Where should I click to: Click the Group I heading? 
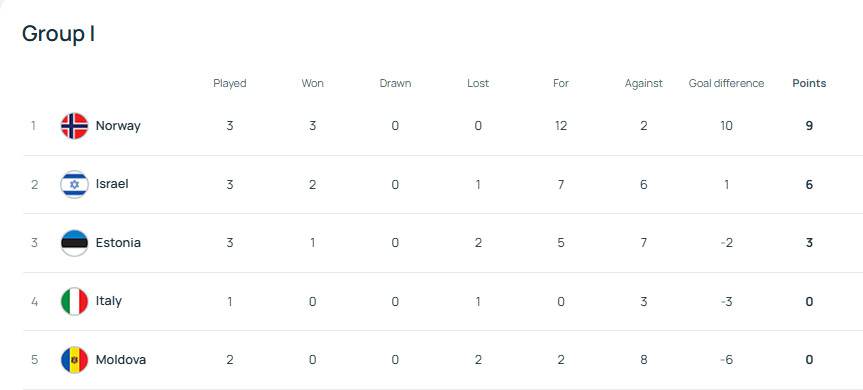[x=58, y=34]
